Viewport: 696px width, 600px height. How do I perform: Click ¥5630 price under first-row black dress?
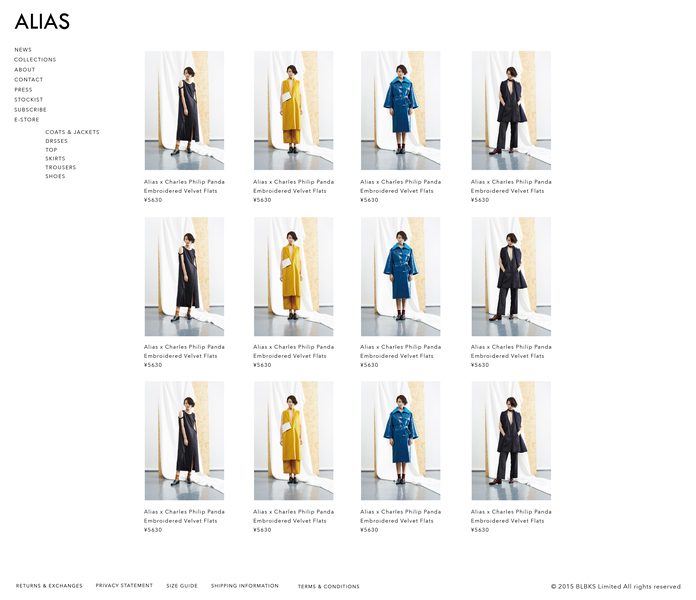tap(153, 200)
